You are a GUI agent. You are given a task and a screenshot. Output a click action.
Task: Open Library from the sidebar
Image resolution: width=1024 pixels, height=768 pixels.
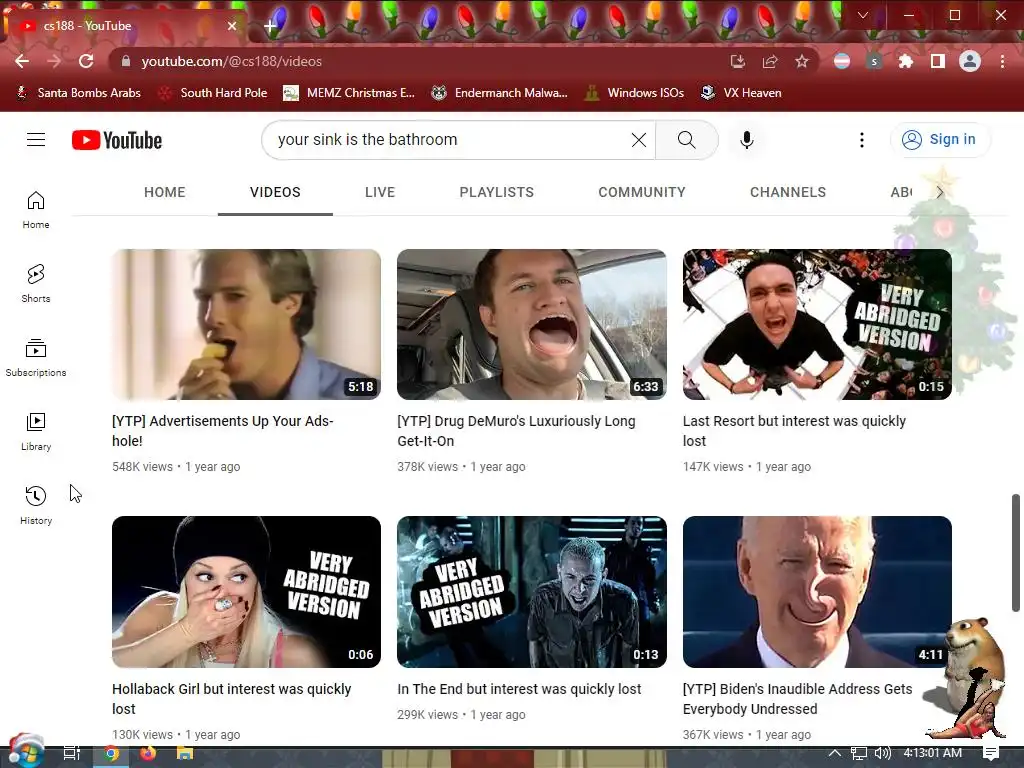(x=36, y=432)
